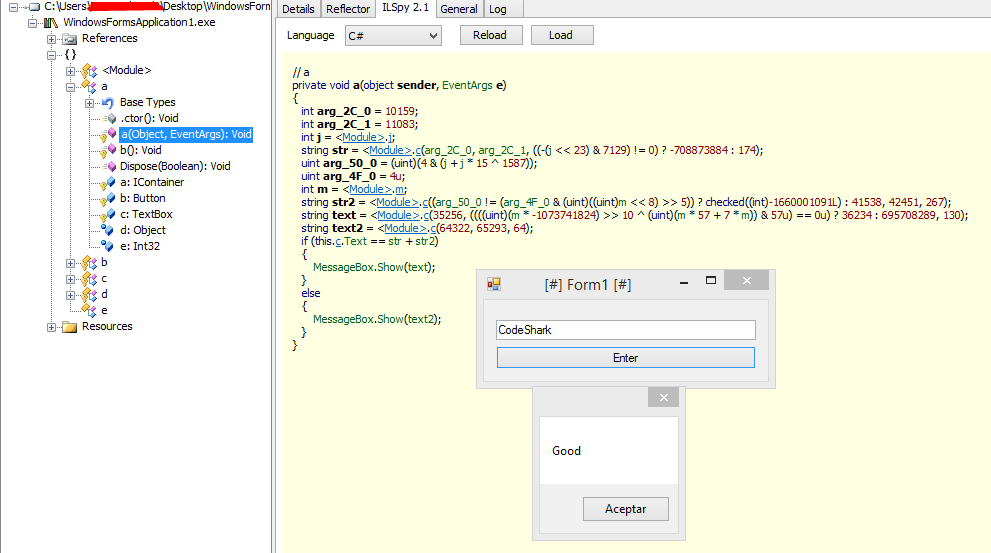The width and height of the screenshot is (991, 553).
Task: Click the Resources folder icon
Action: pos(69,327)
